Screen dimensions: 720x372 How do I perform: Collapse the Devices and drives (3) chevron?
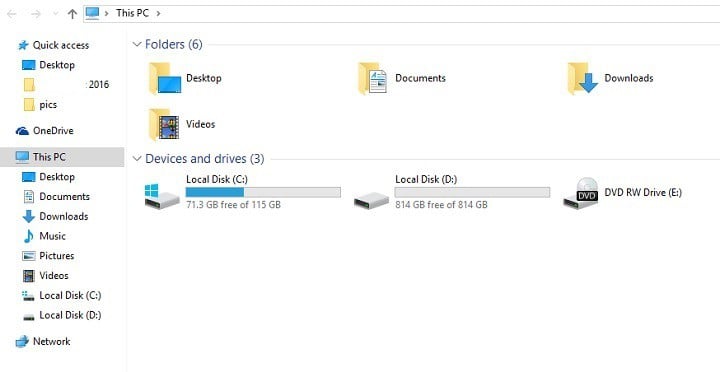click(136, 159)
